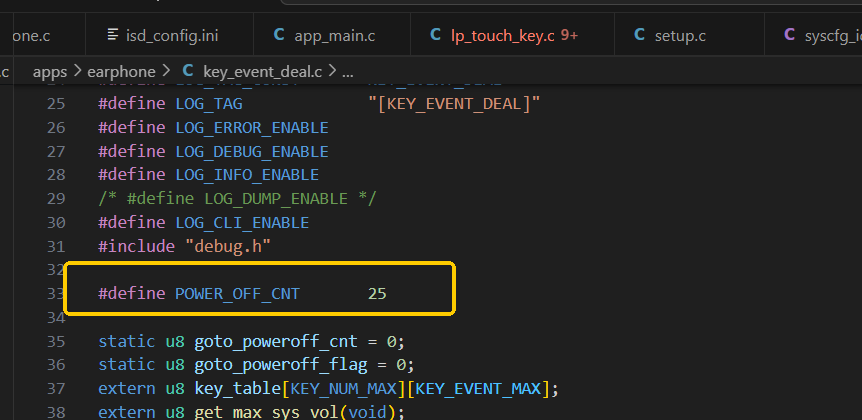Click LOG_ERROR_ENABLE on line 26
Viewport: 862px width, 420px height.
click(x=252, y=128)
